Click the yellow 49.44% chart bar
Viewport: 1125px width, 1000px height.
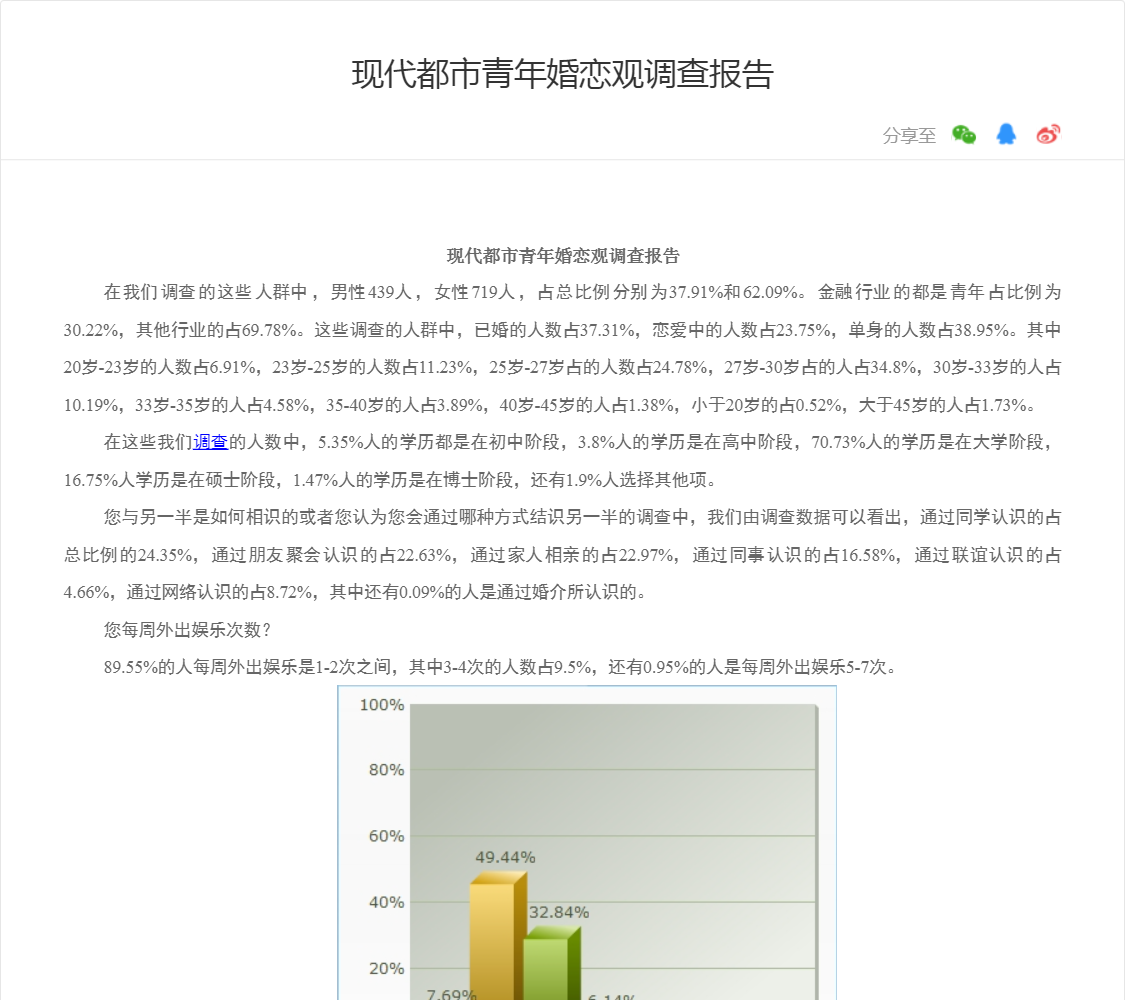(x=497, y=936)
